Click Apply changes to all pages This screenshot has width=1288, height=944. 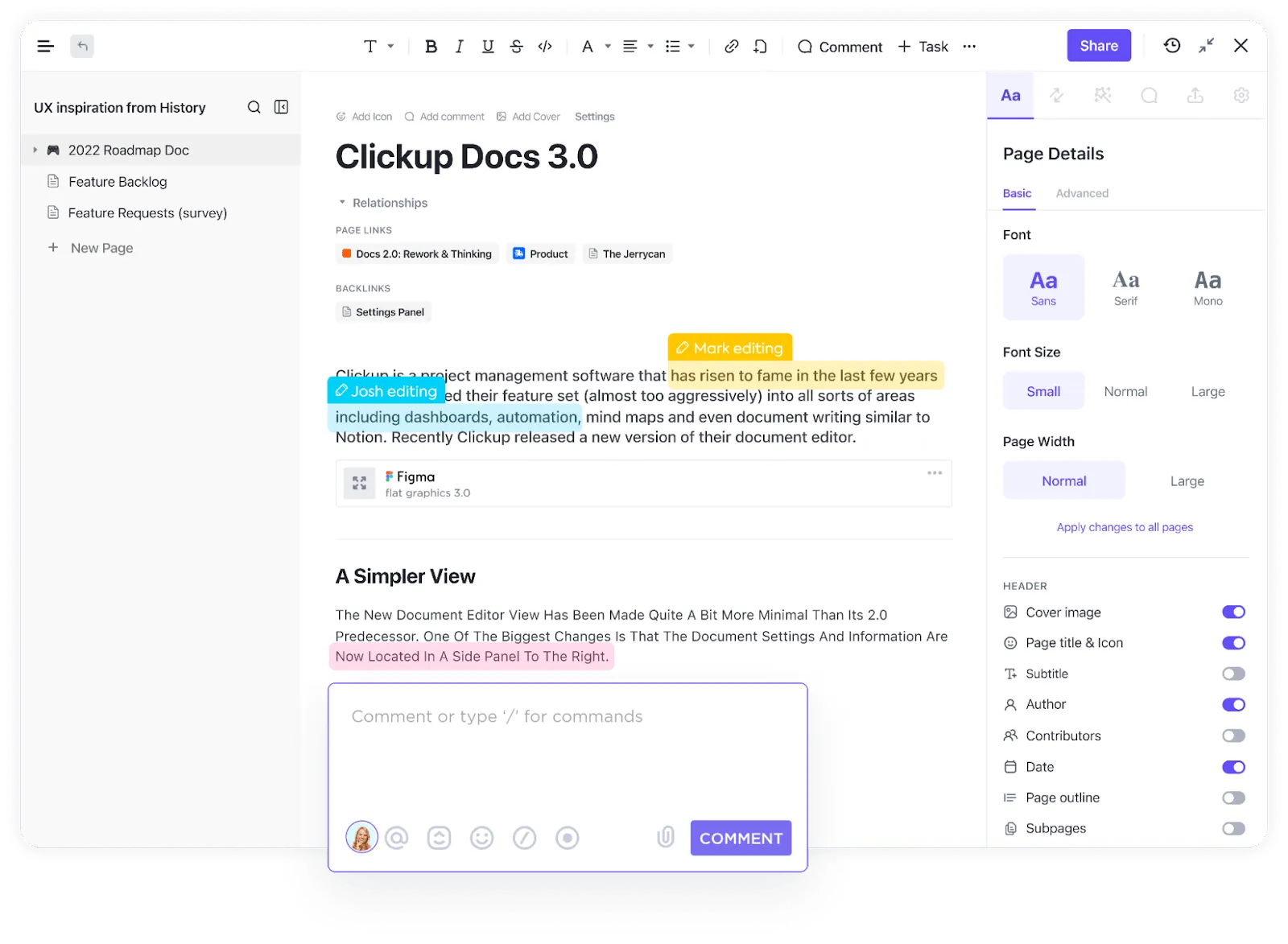[1125, 527]
